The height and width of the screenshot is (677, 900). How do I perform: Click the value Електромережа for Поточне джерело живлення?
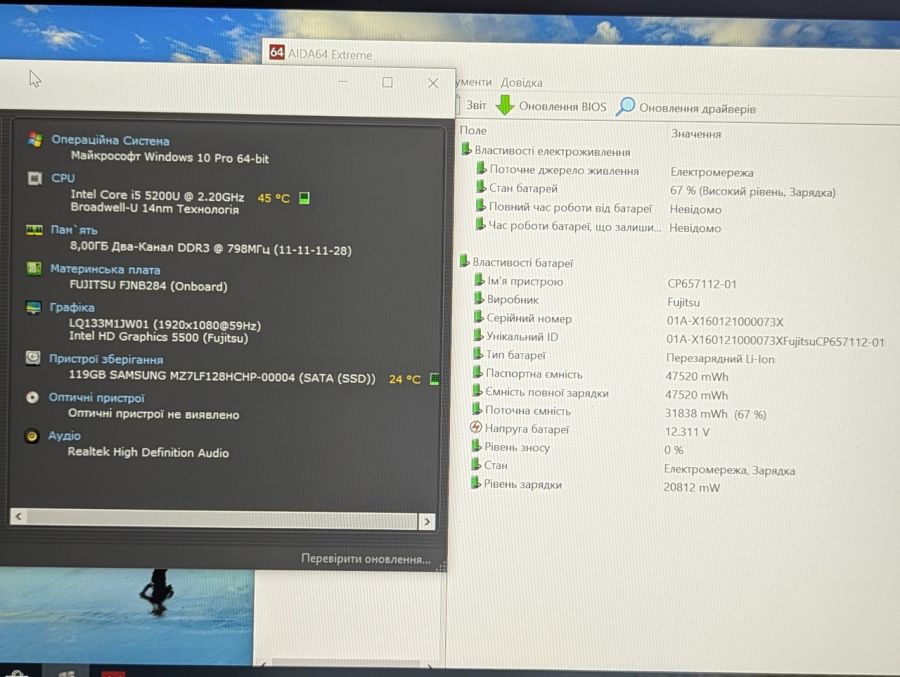tap(712, 172)
